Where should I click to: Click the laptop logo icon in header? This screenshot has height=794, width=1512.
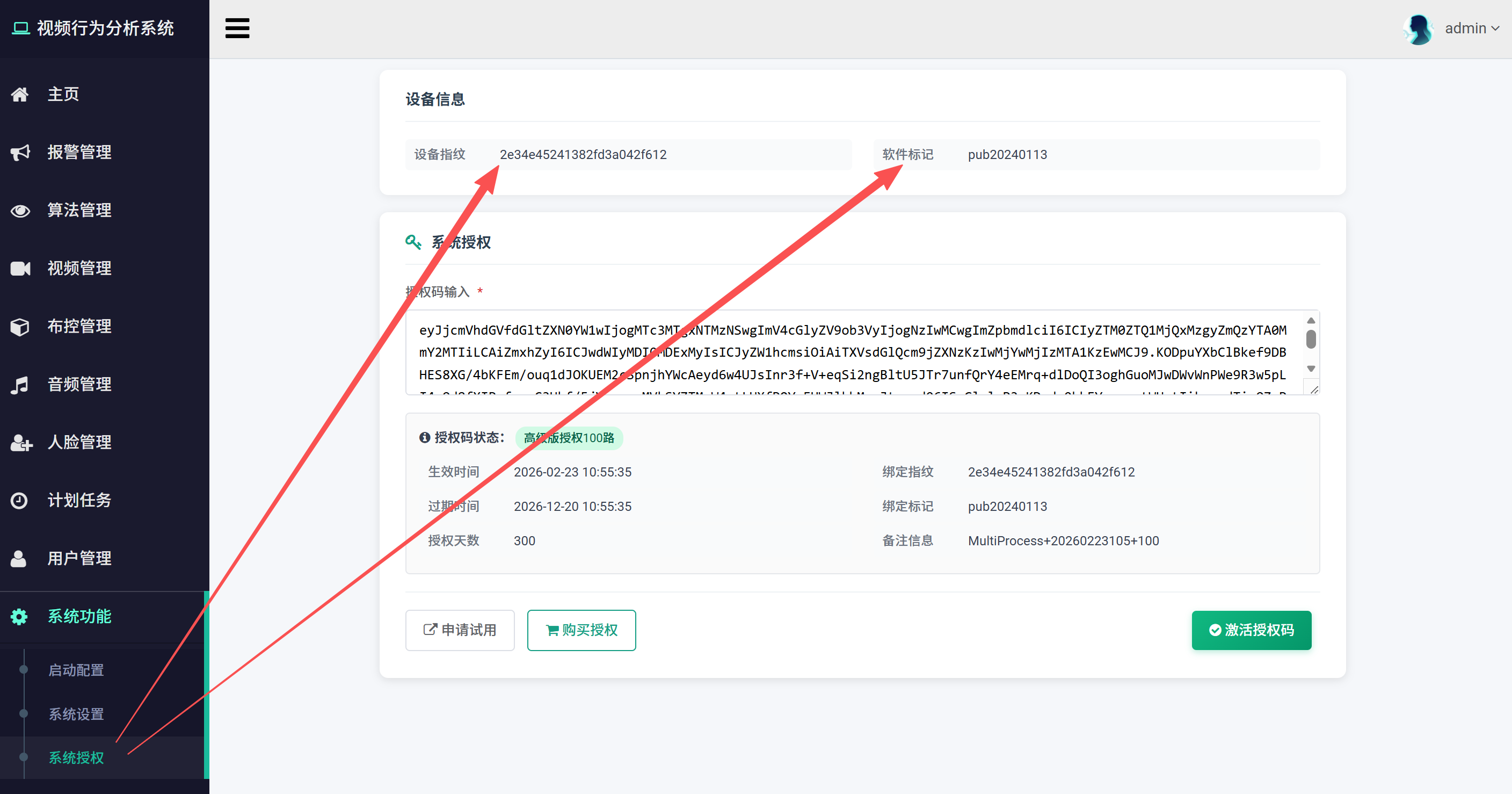point(21,28)
